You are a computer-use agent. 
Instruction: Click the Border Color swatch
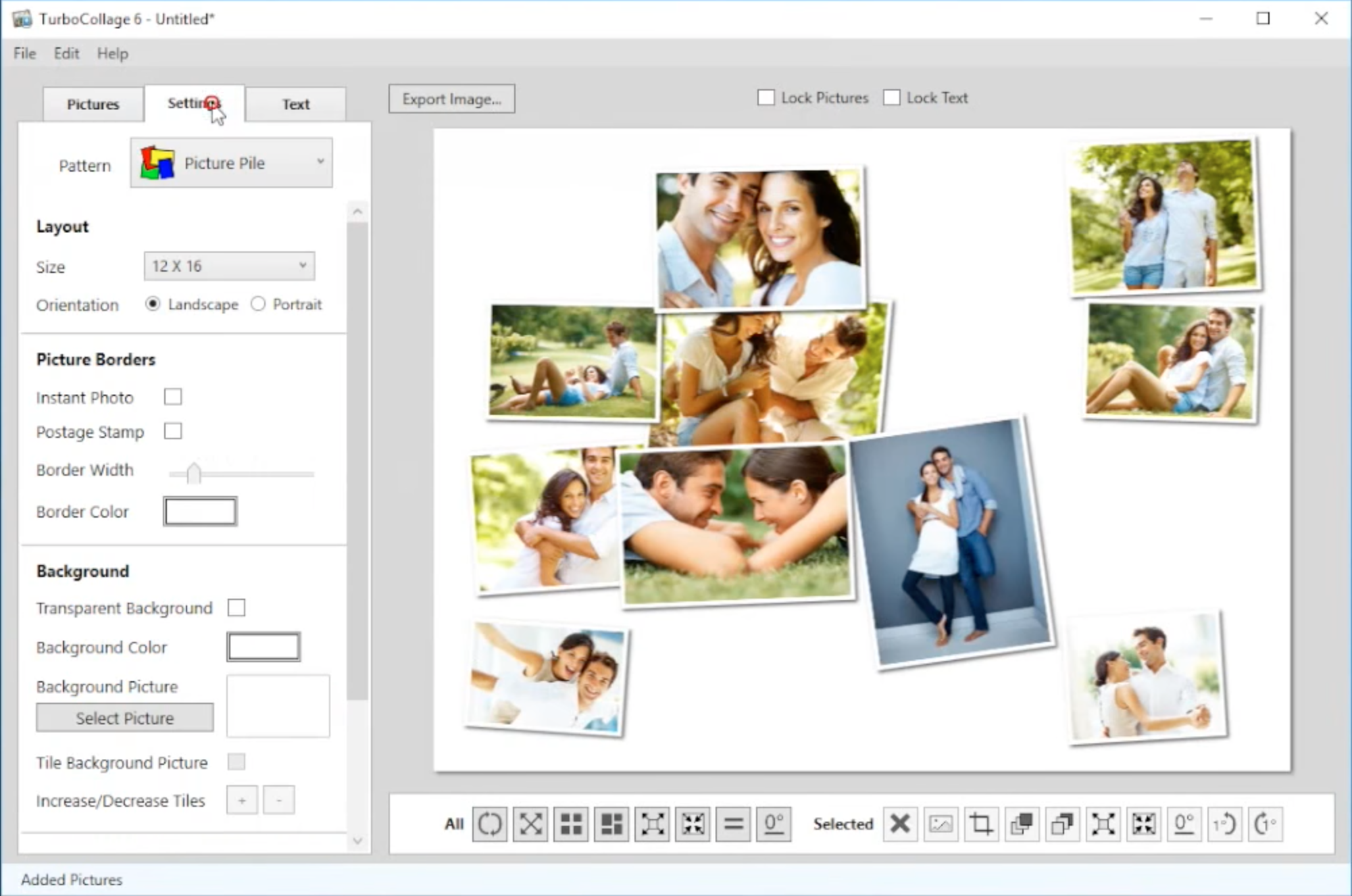coord(200,512)
